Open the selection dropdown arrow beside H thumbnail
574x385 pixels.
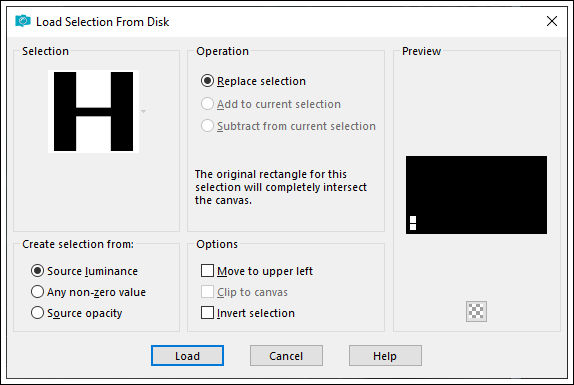tap(144, 111)
